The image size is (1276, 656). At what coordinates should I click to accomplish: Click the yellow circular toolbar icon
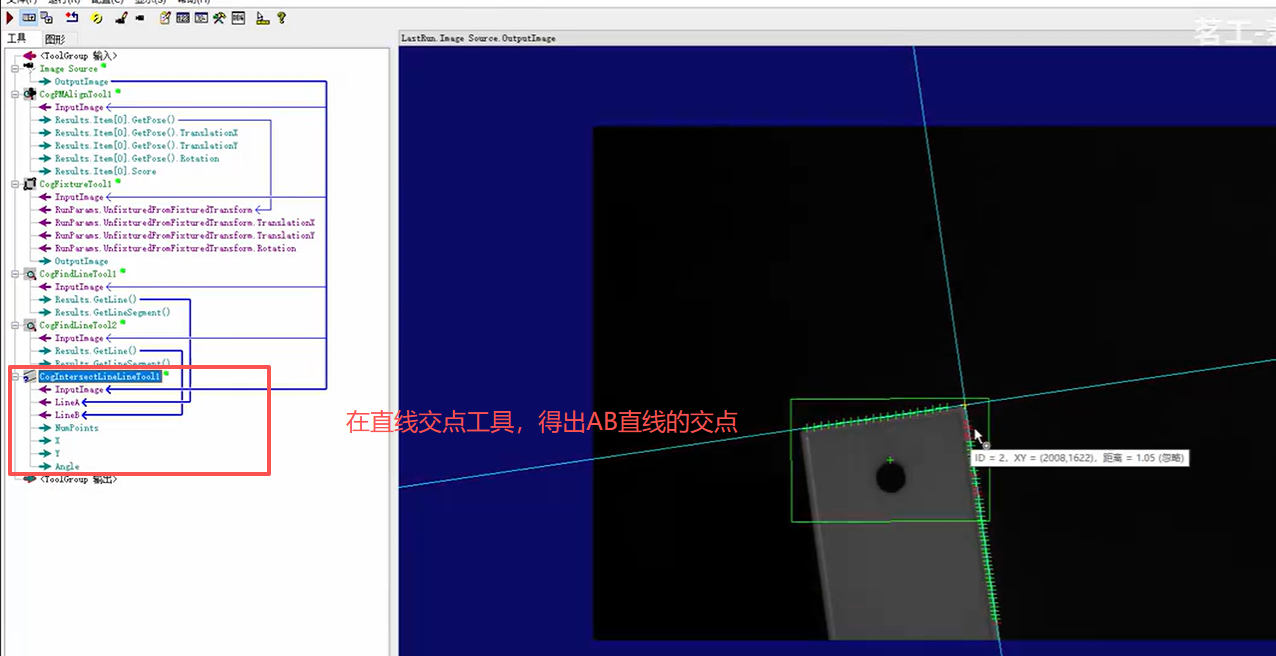pyautogui.click(x=97, y=18)
